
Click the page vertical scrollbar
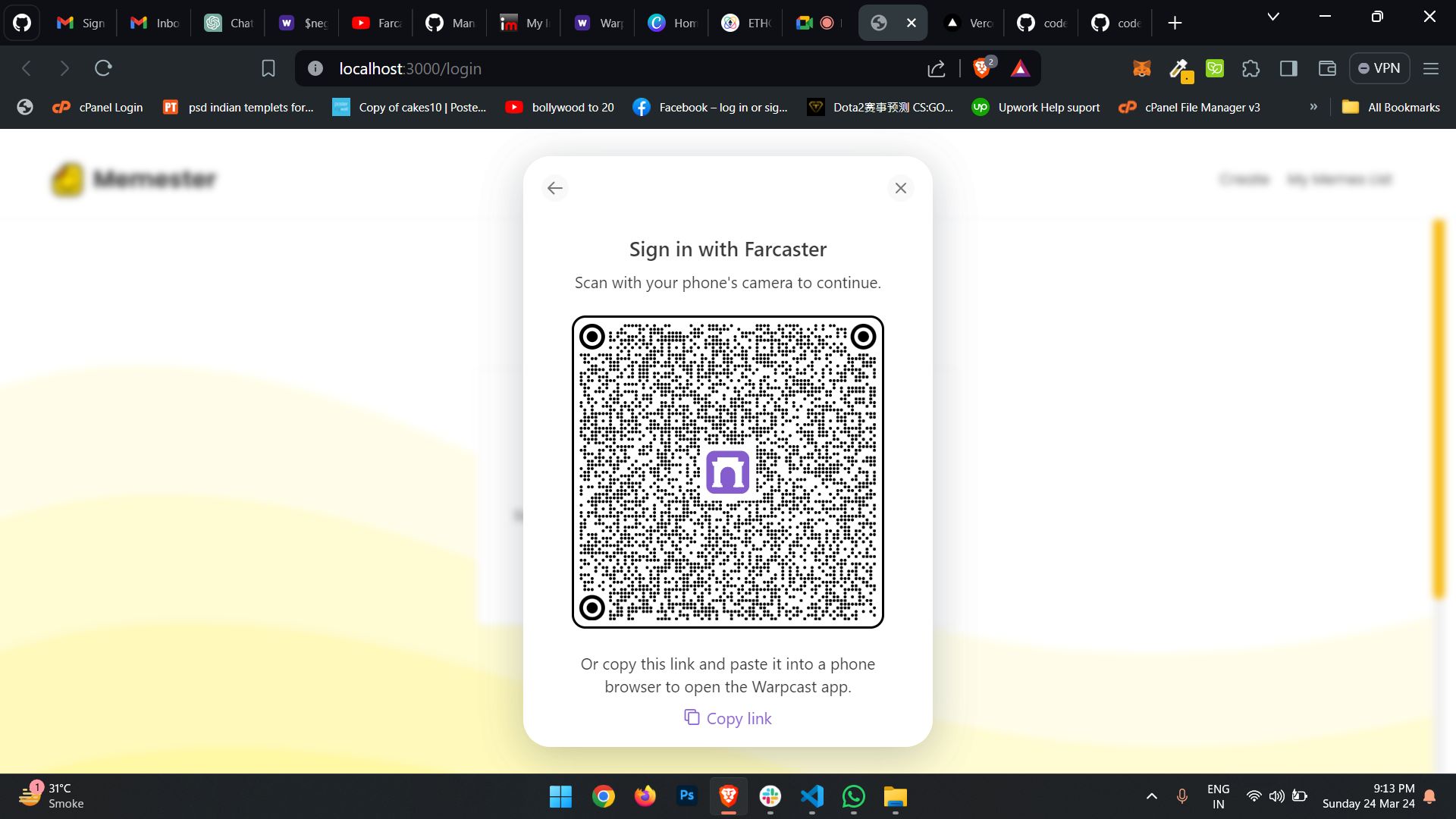point(1438,409)
